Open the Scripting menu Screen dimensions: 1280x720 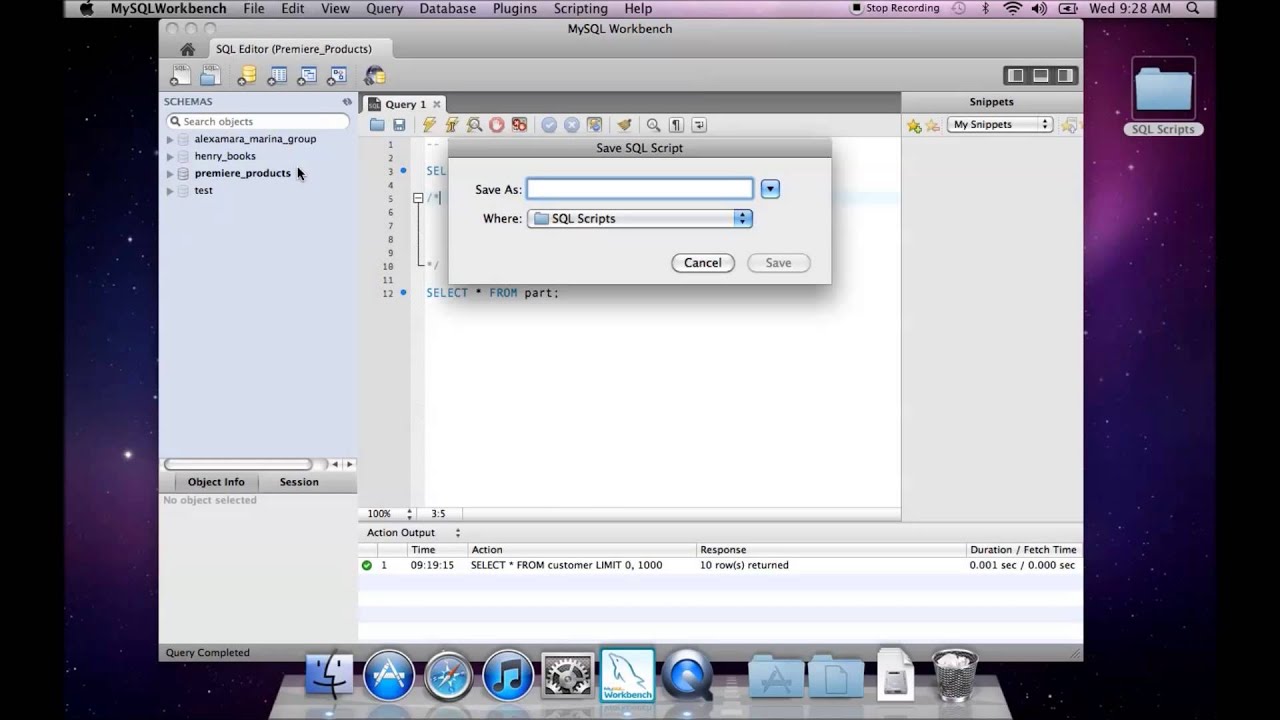click(581, 8)
